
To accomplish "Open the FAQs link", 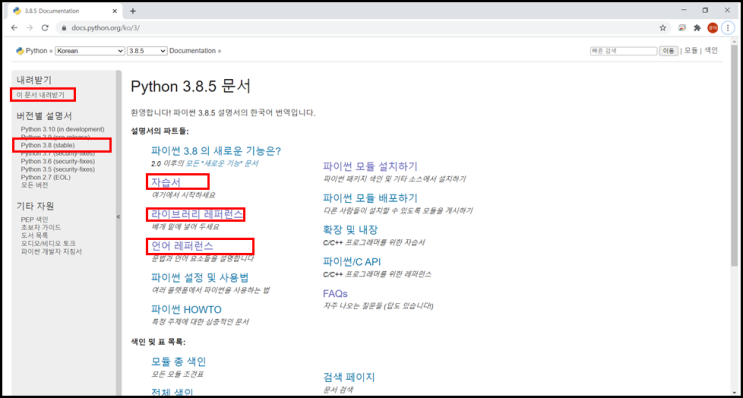I will pyautogui.click(x=335, y=294).
